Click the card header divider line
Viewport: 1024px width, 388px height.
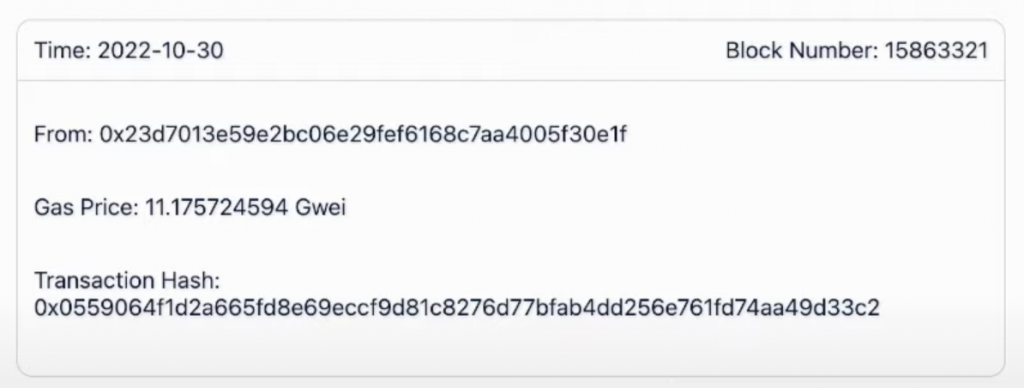tap(511, 81)
